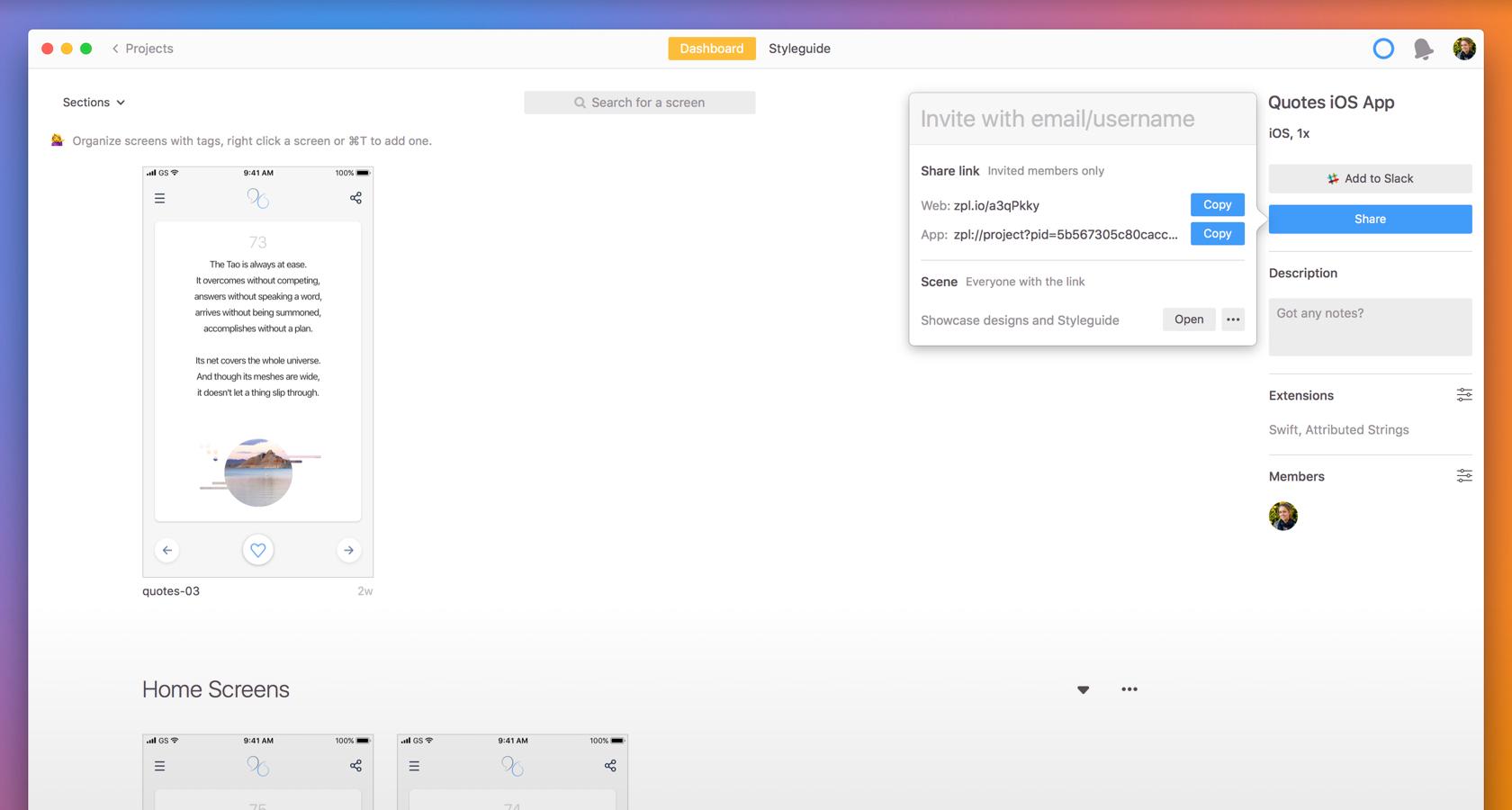This screenshot has height=810, width=1512.
Task: Open the more options menu next to Open
Action: 1233,319
